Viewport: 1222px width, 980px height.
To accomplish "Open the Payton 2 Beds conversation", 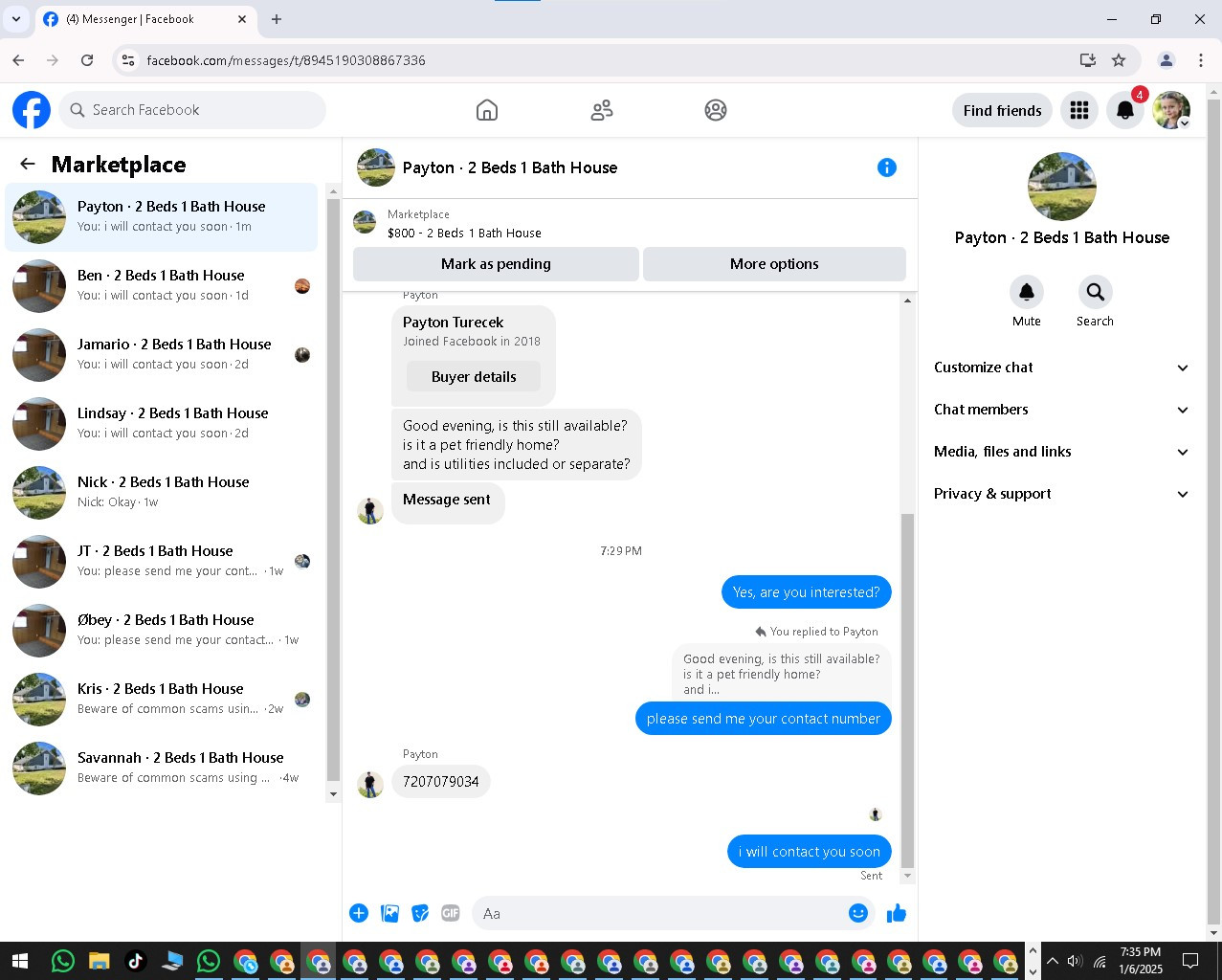I will [162, 217].
